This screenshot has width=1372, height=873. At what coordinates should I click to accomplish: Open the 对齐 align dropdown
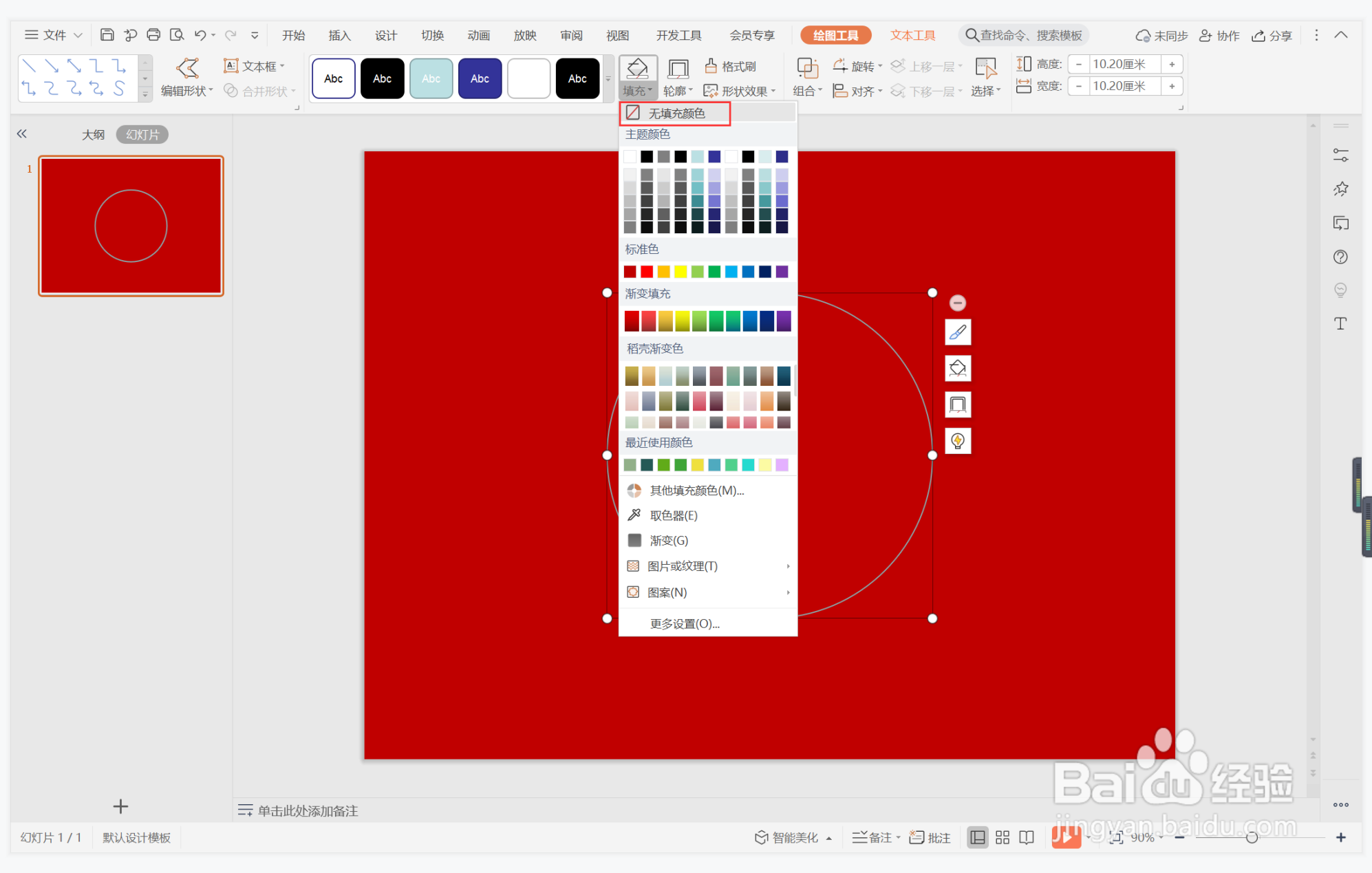(857, 91)
